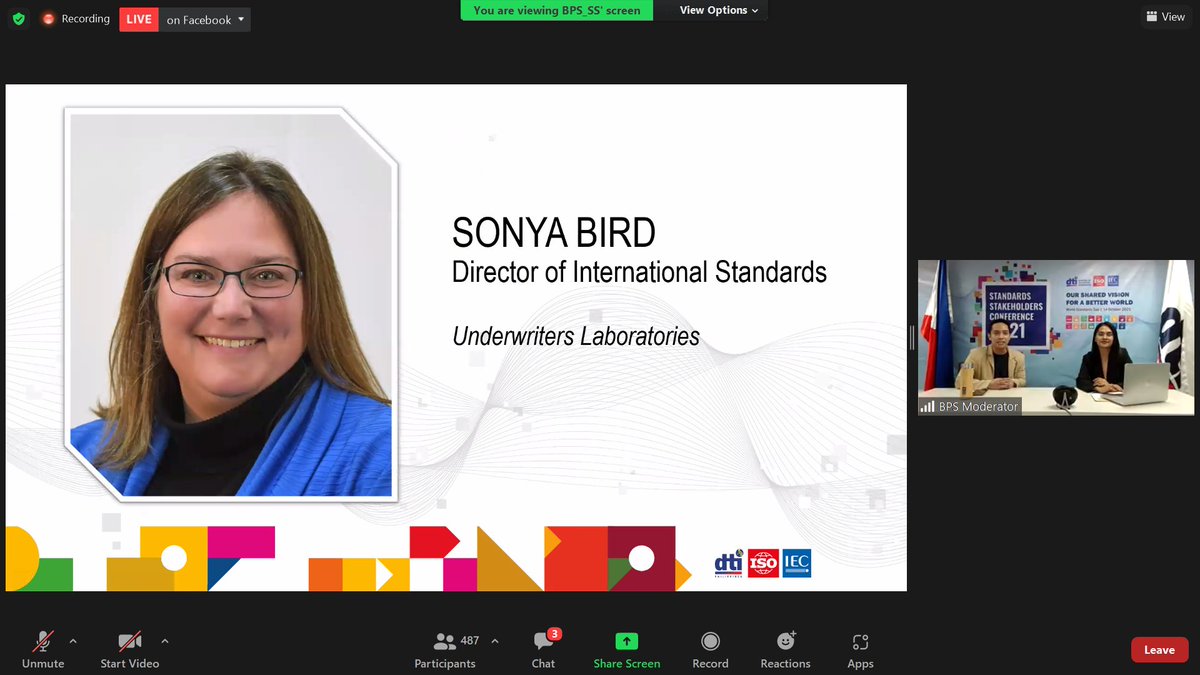Click the shared screen banner text
The image size is (1200, 675).
[x=557, y=10]
